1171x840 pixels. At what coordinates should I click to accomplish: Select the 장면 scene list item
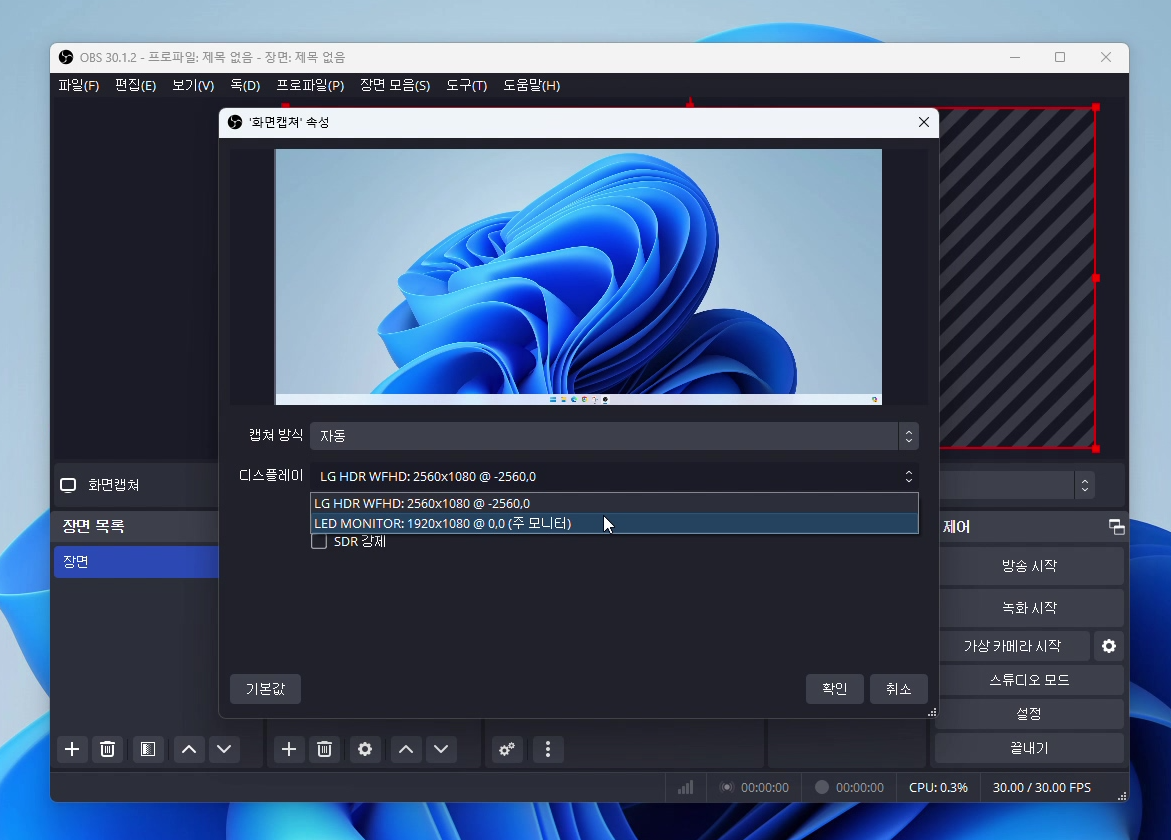point(136,561)
